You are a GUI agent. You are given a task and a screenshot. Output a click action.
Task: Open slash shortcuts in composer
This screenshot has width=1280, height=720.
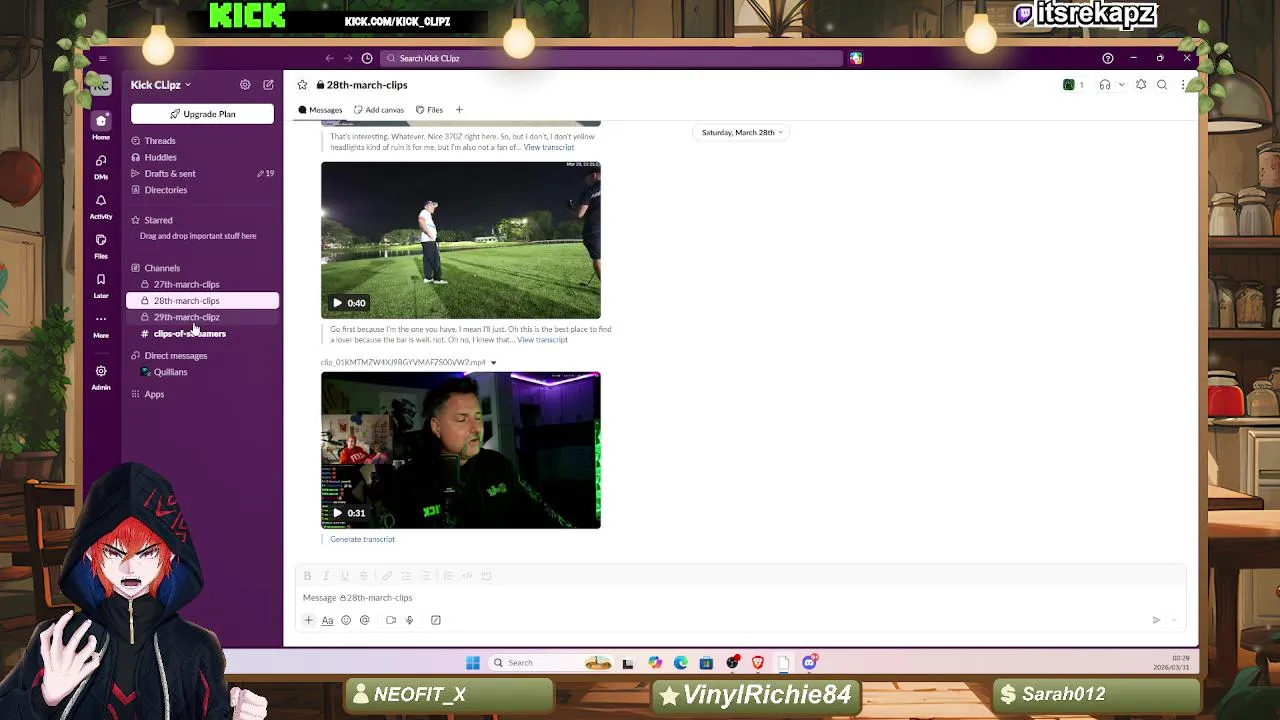tap(436, 620)
